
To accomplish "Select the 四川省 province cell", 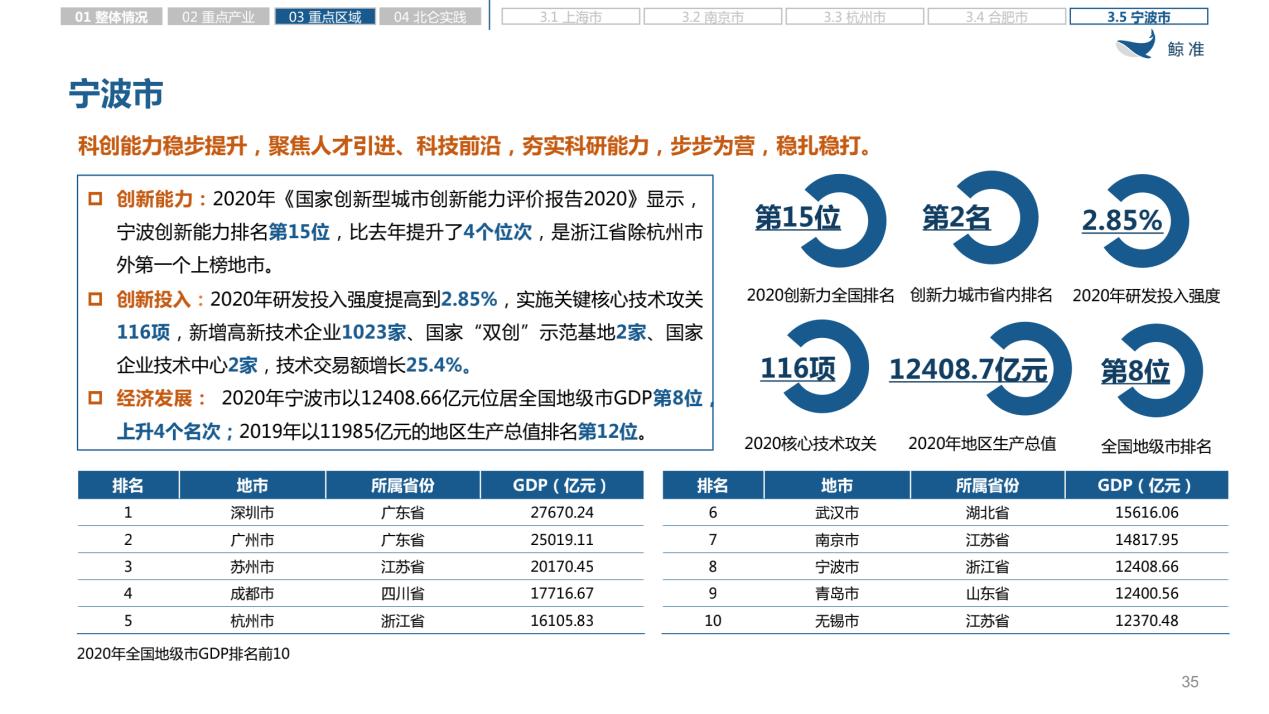I will point(403,594).
